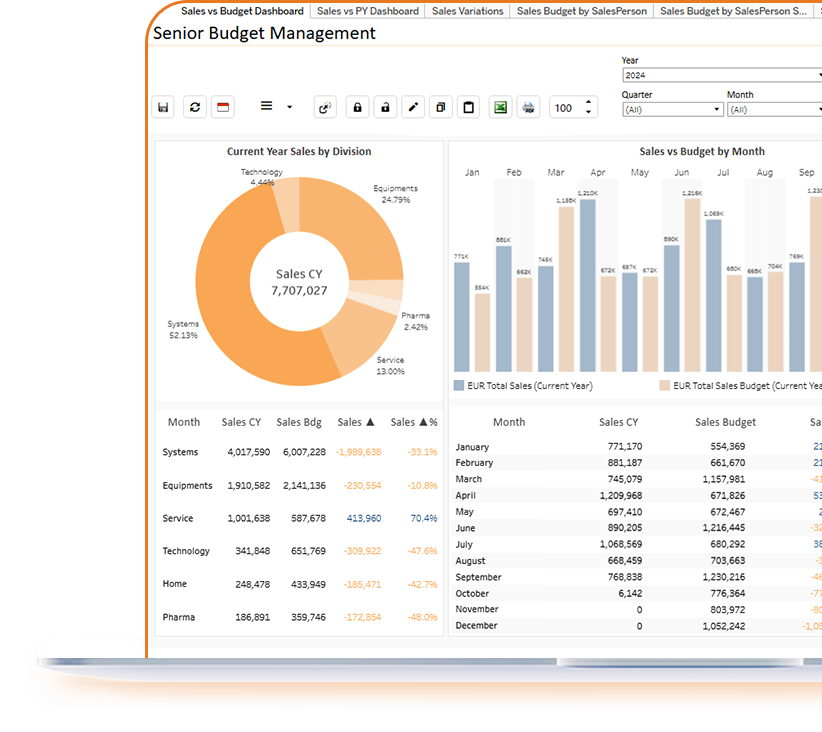Viewport: 822px width, 732px height.
Task: Select the pencil edit icon
Action: [413, 106]
